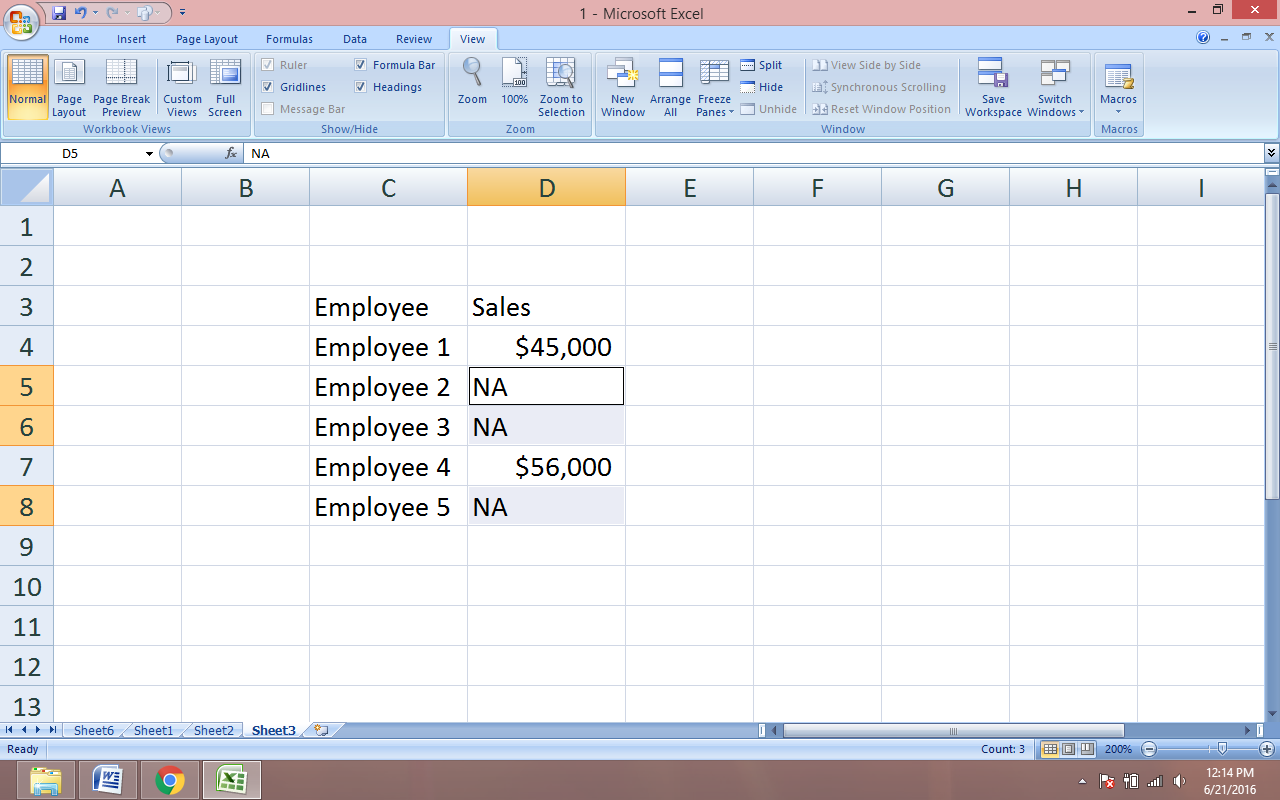Click status bar Page Break Preview button

click(1086, 749)
